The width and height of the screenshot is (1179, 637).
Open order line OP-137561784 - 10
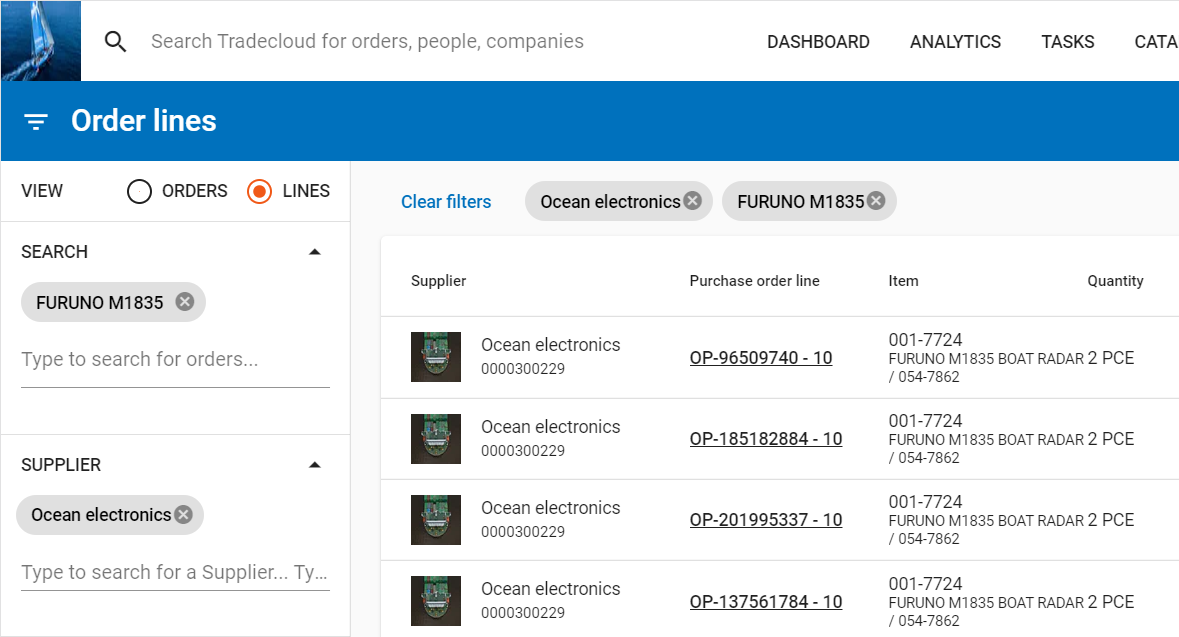coord(765,602)
